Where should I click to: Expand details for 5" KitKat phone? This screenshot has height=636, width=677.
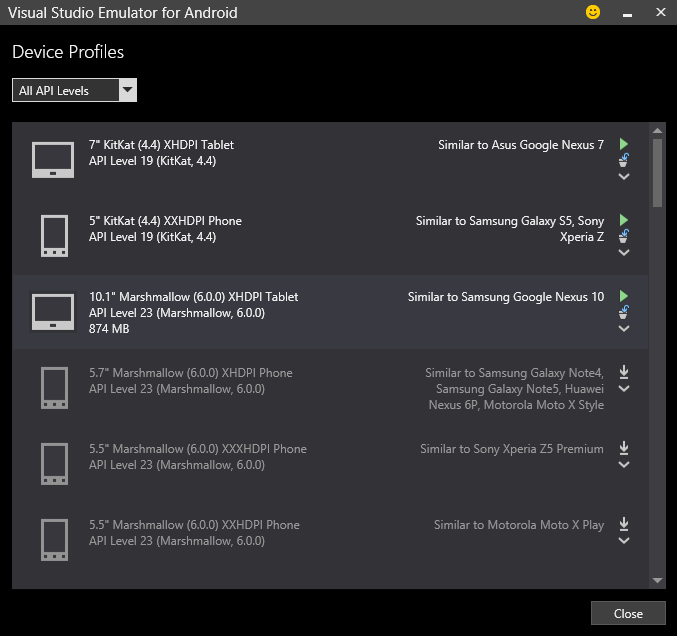(624, 252)
